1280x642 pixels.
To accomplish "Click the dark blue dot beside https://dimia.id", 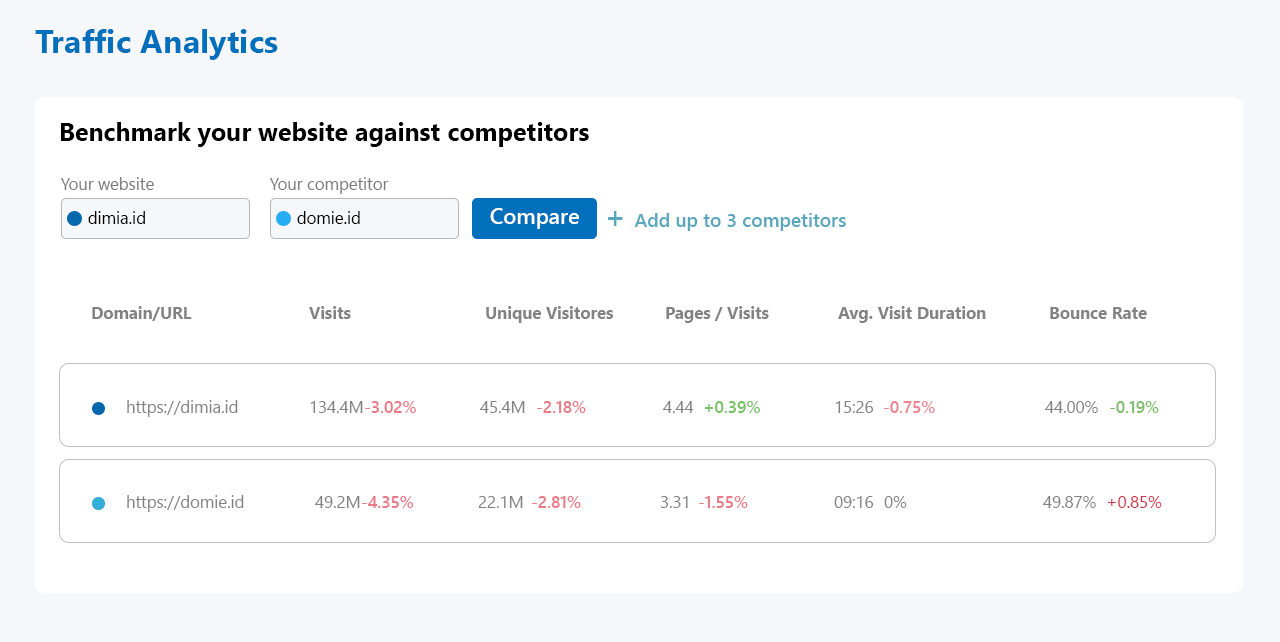I will [98, 408].
